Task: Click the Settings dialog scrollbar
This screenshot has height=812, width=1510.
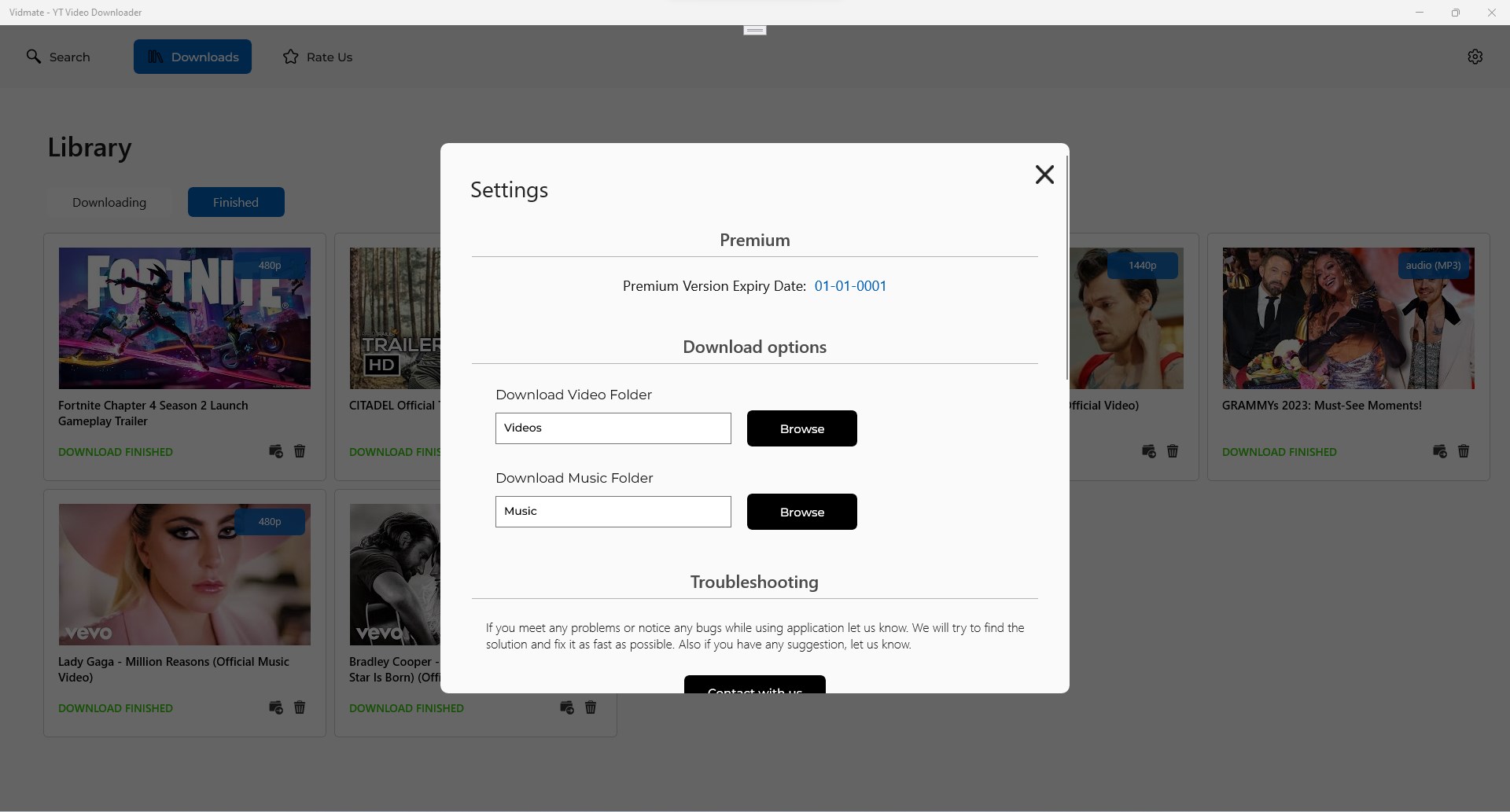Action: [1067, 267]
